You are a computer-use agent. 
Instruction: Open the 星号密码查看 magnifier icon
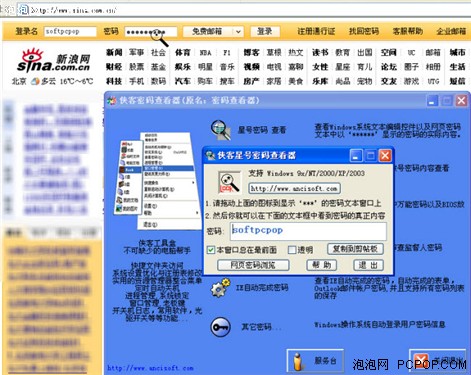221,130
